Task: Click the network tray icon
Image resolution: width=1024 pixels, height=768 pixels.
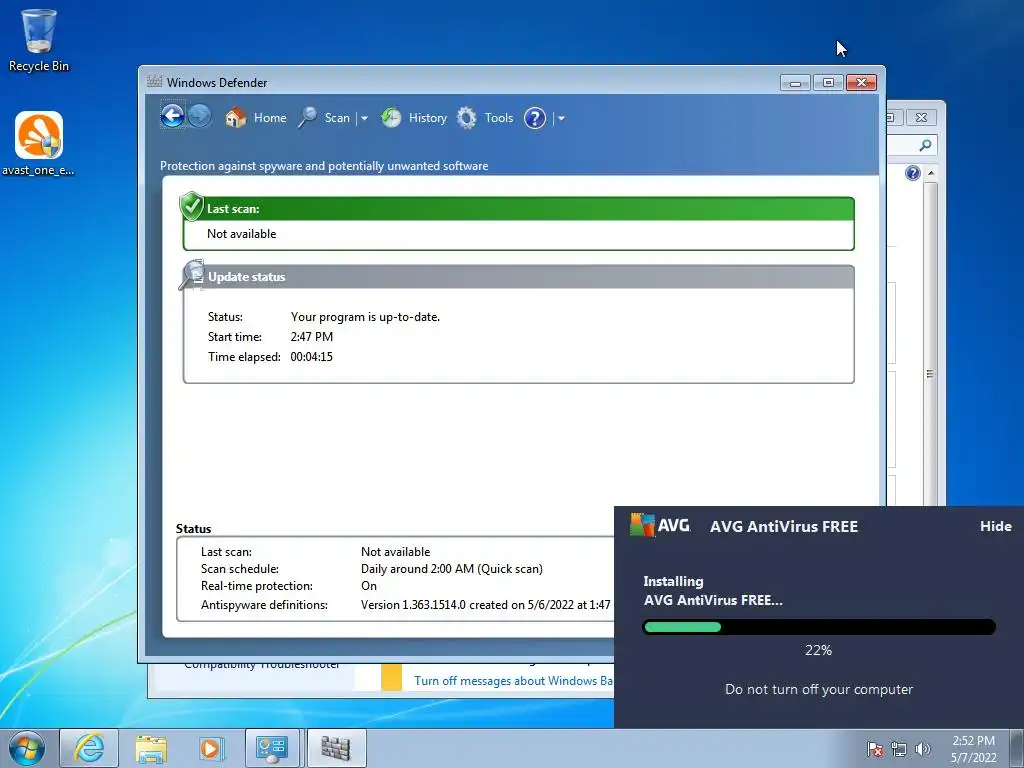Action: [899, 749]
